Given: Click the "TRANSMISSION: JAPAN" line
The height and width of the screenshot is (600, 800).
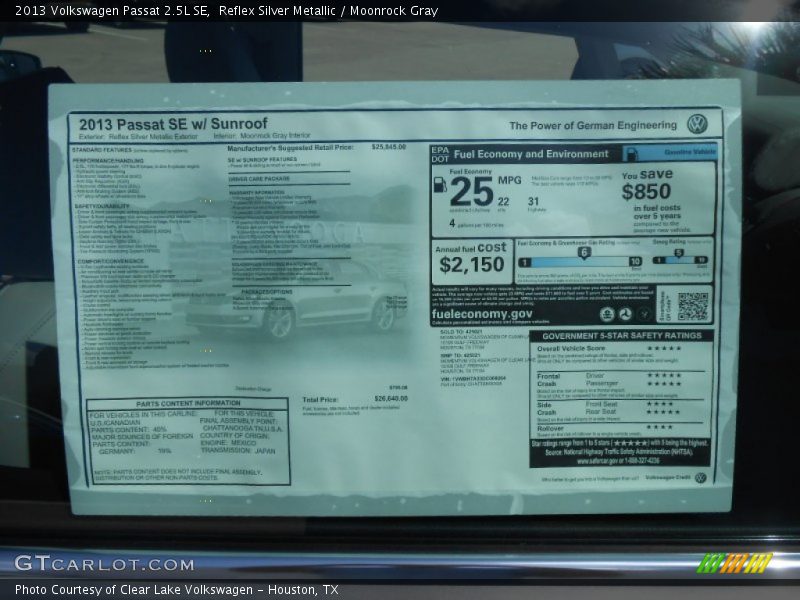Looking at the screenshot, I should click(x=238, y=451).
